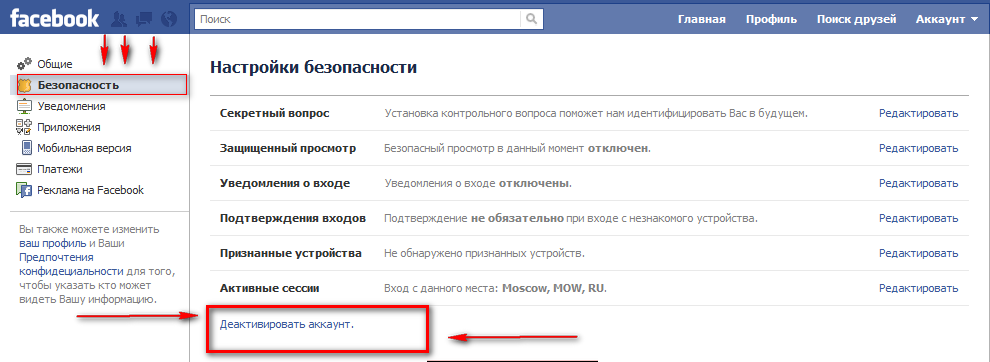Click the Не обнаружено признанных устройств text
This screenshot has width=990, height=362.
click(x=484, y=253)
